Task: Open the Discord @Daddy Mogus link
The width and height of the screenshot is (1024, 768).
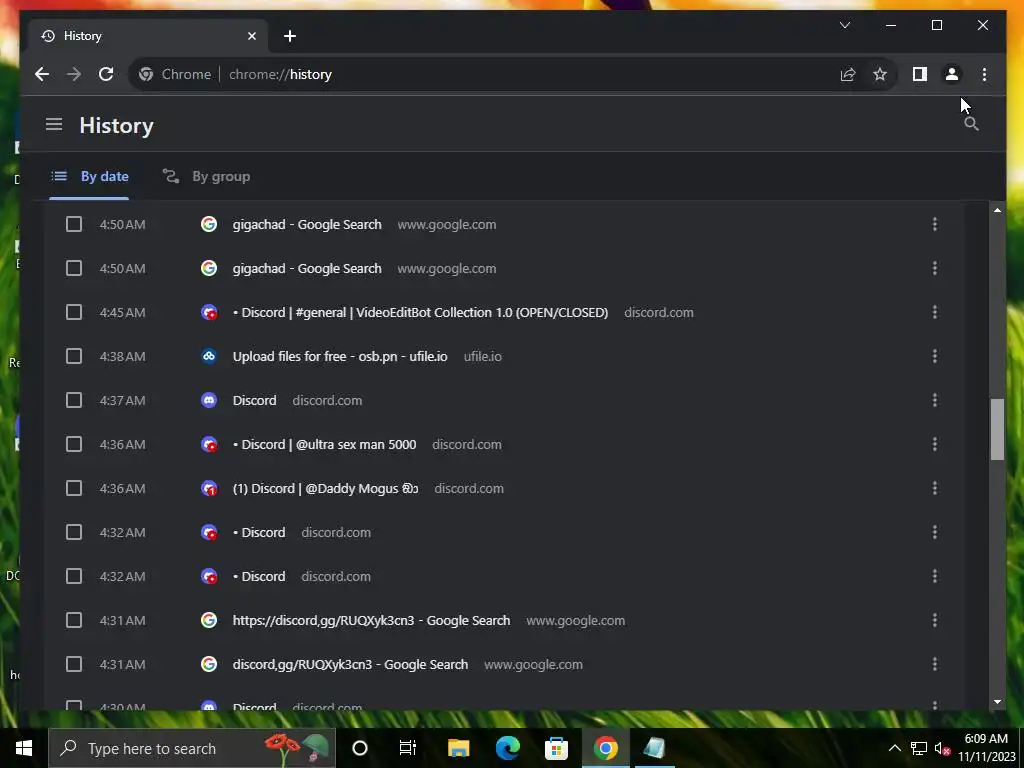Action: (x=325, y=488)
